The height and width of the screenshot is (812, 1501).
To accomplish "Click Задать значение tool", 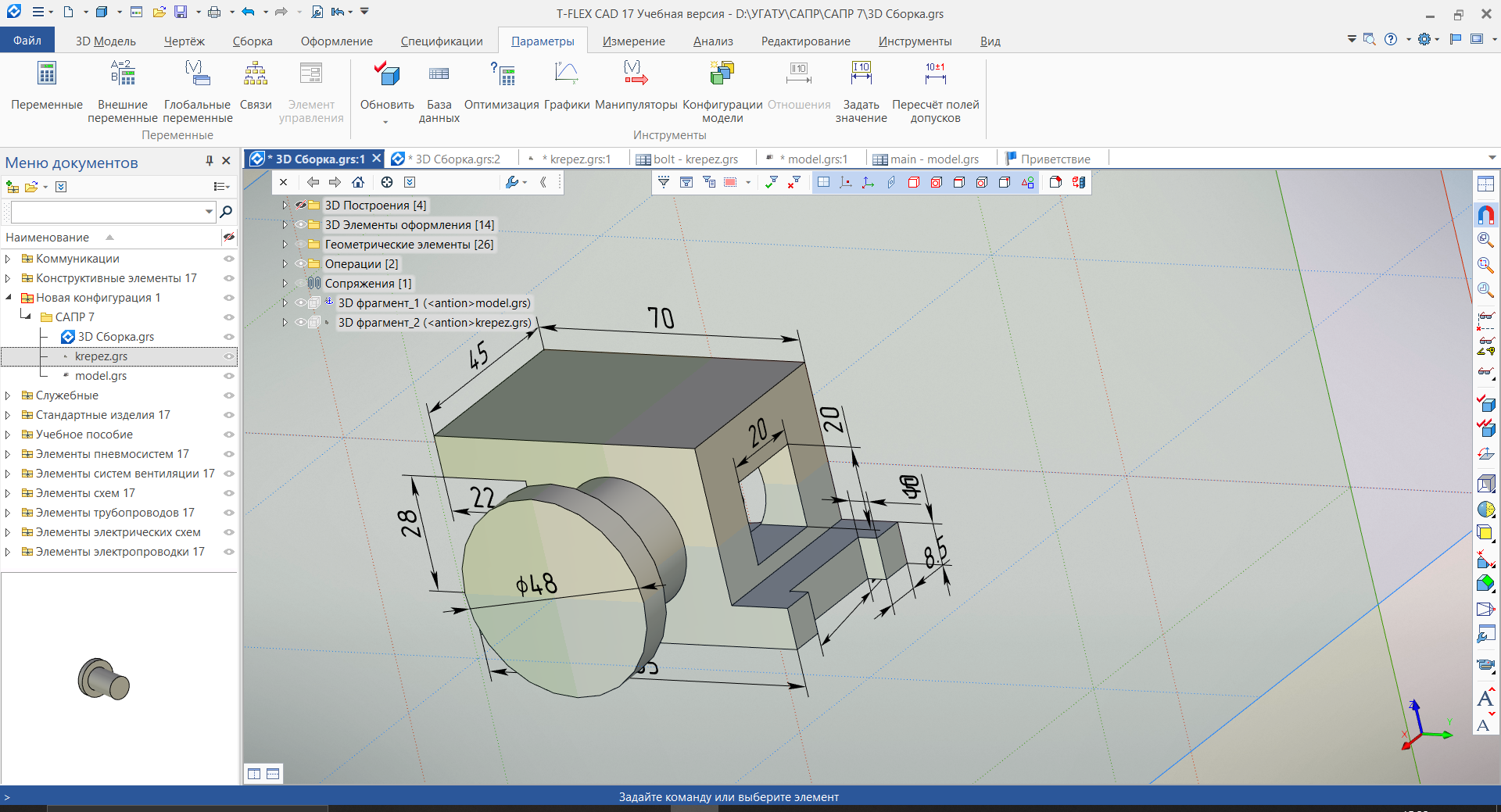I will 861,91.
